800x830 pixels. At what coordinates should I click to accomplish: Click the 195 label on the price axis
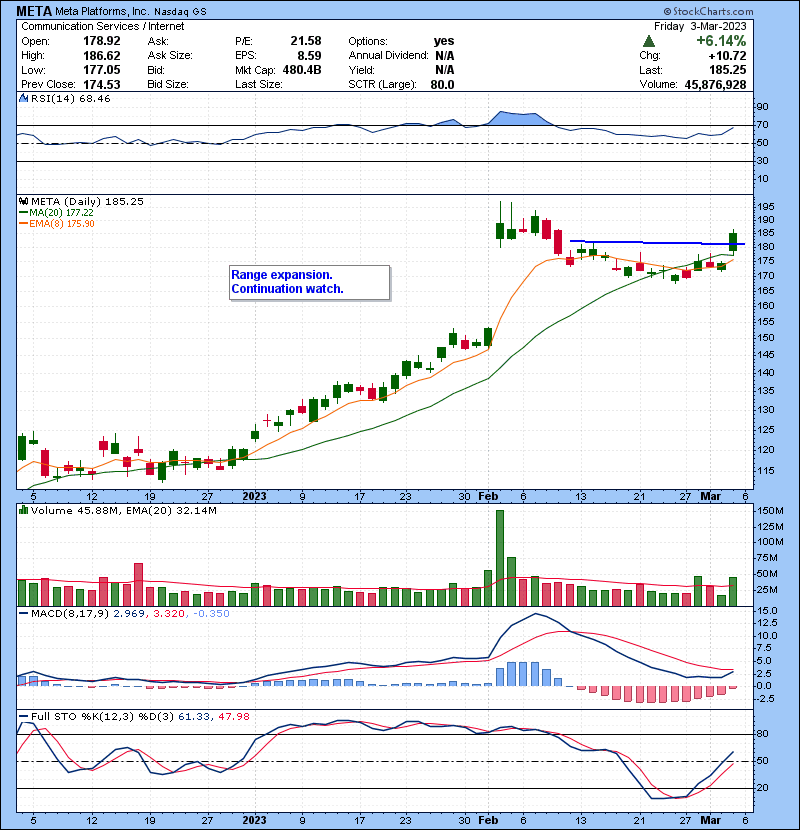766,207
